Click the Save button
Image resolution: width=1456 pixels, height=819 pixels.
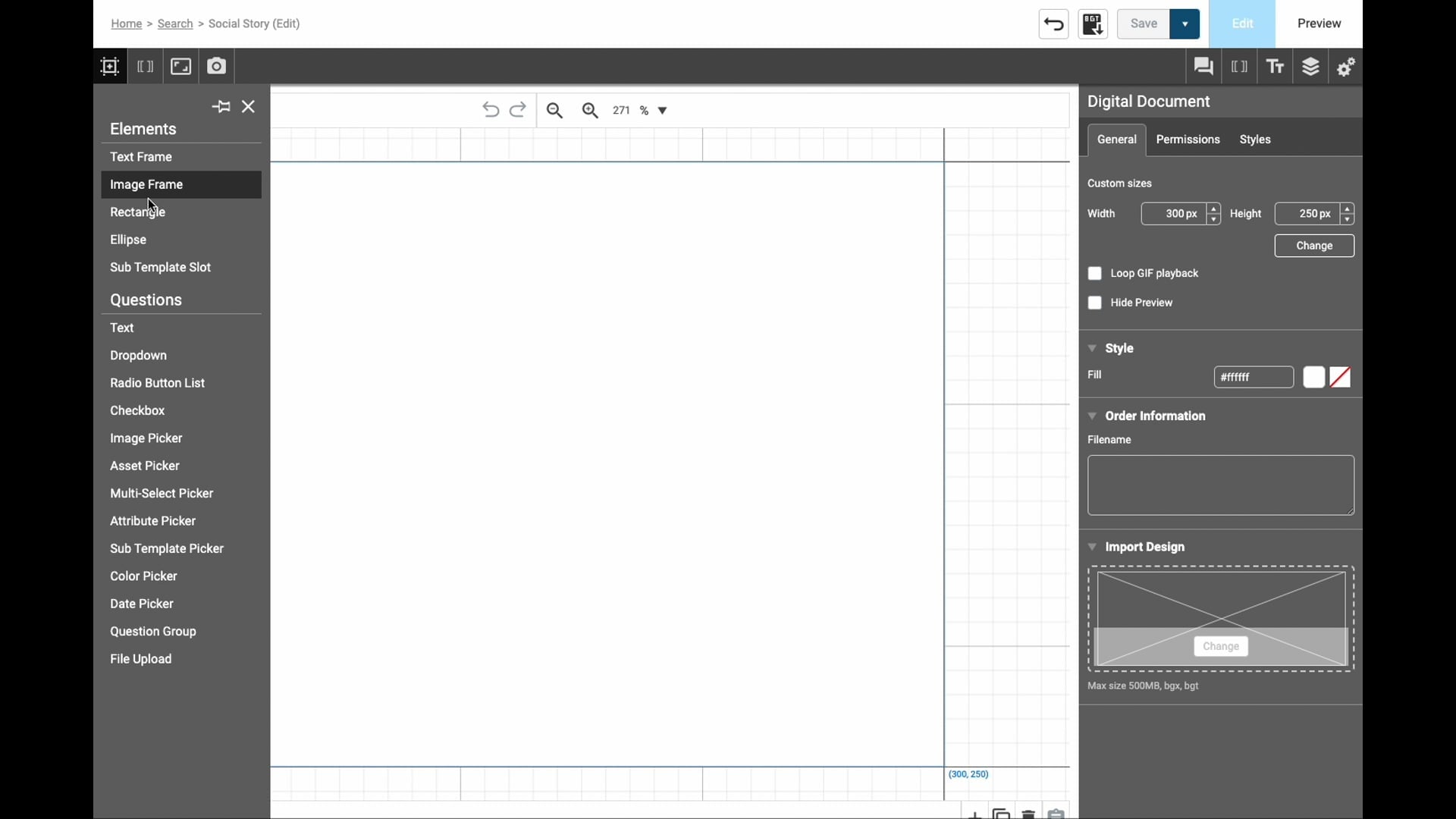tap(1144, 24)
